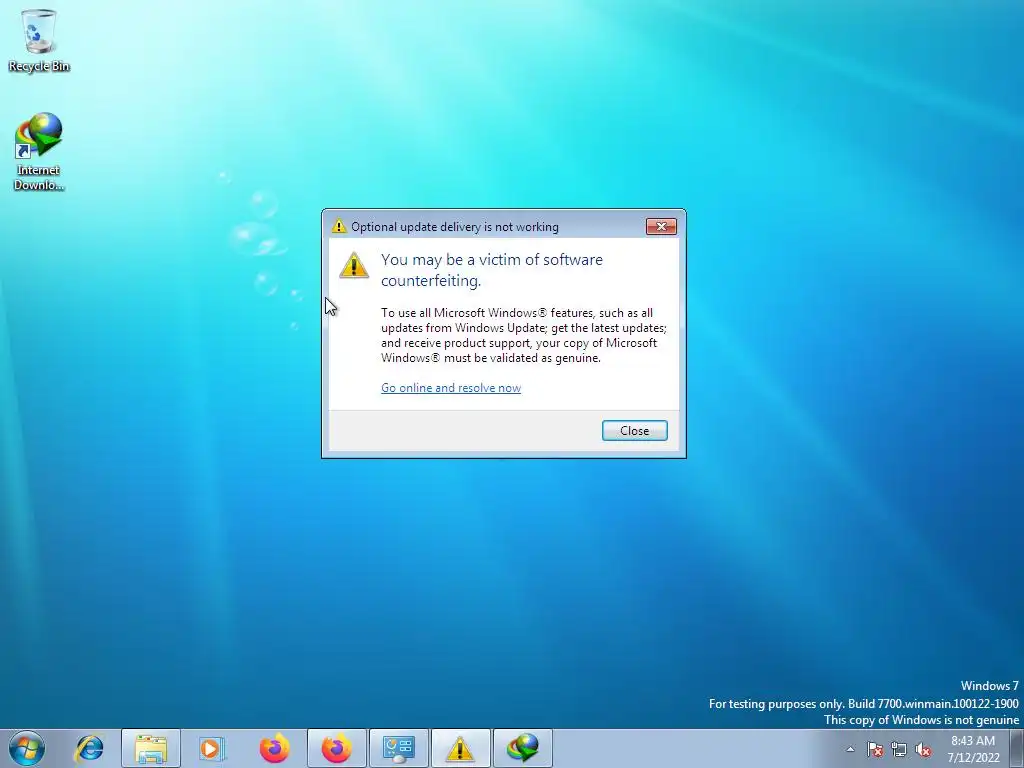The image size is (1024, 768).
Task: Click the large warning icon inside the dialog
Action: click(354, 266)
